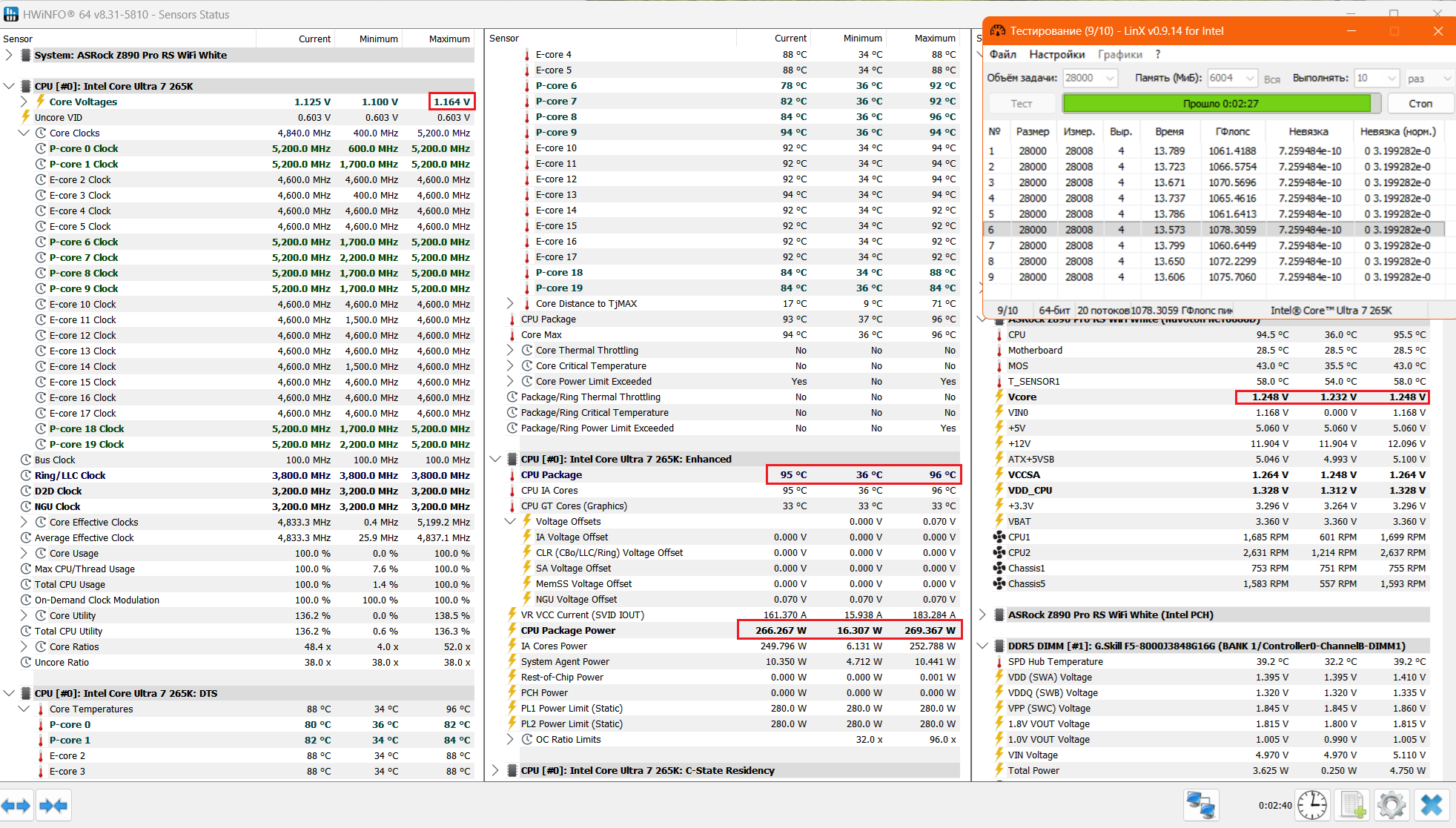Image resolution: width=1456 pixels, height=828 pixels.
Task: Open the Файл menu
Action: (1002, 54)
